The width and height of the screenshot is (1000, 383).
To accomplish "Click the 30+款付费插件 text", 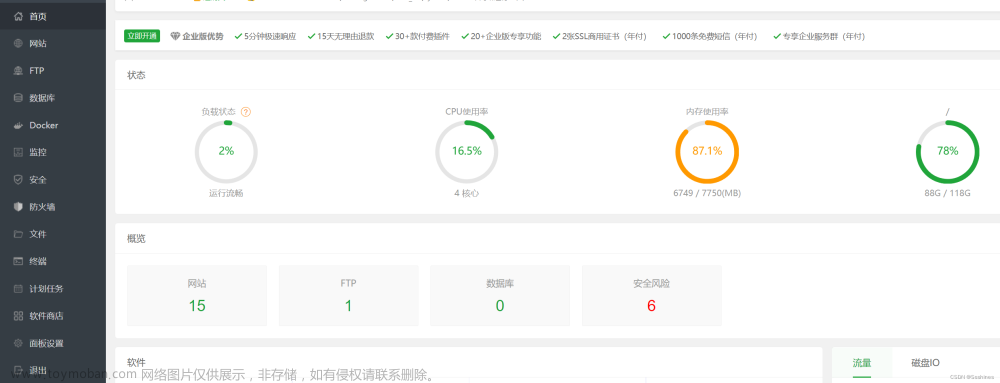I will 422,36.
